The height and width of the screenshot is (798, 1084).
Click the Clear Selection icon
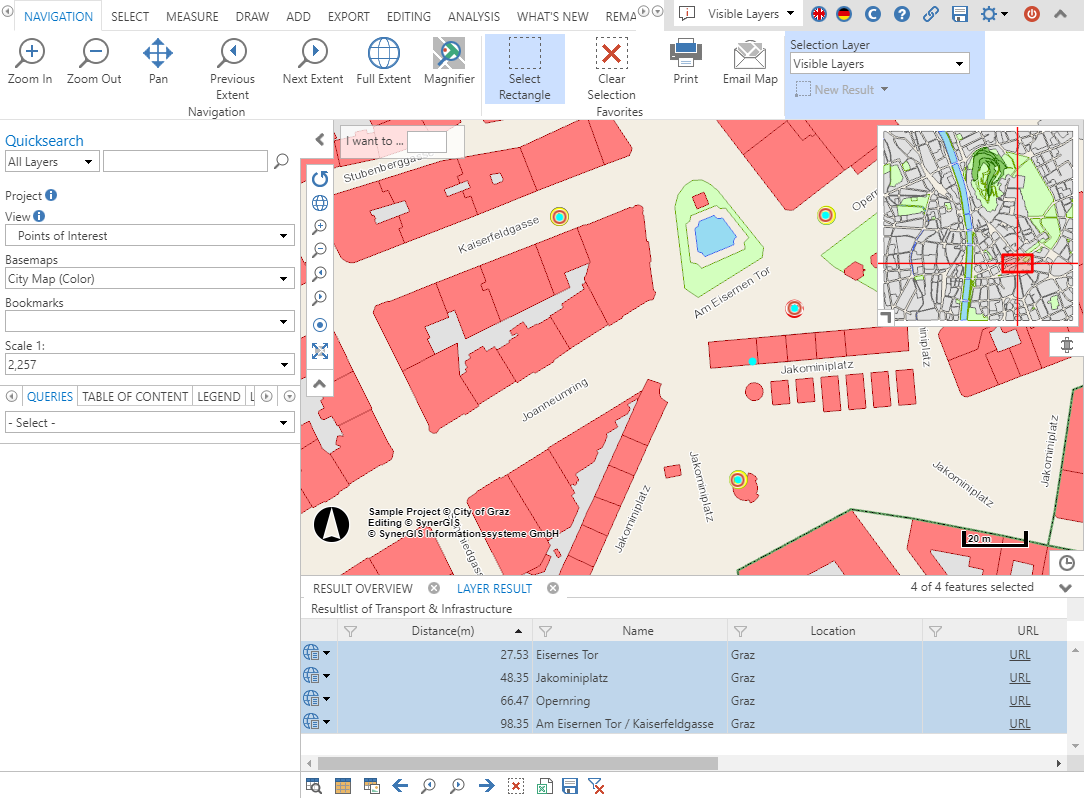[x=611, y=68]
